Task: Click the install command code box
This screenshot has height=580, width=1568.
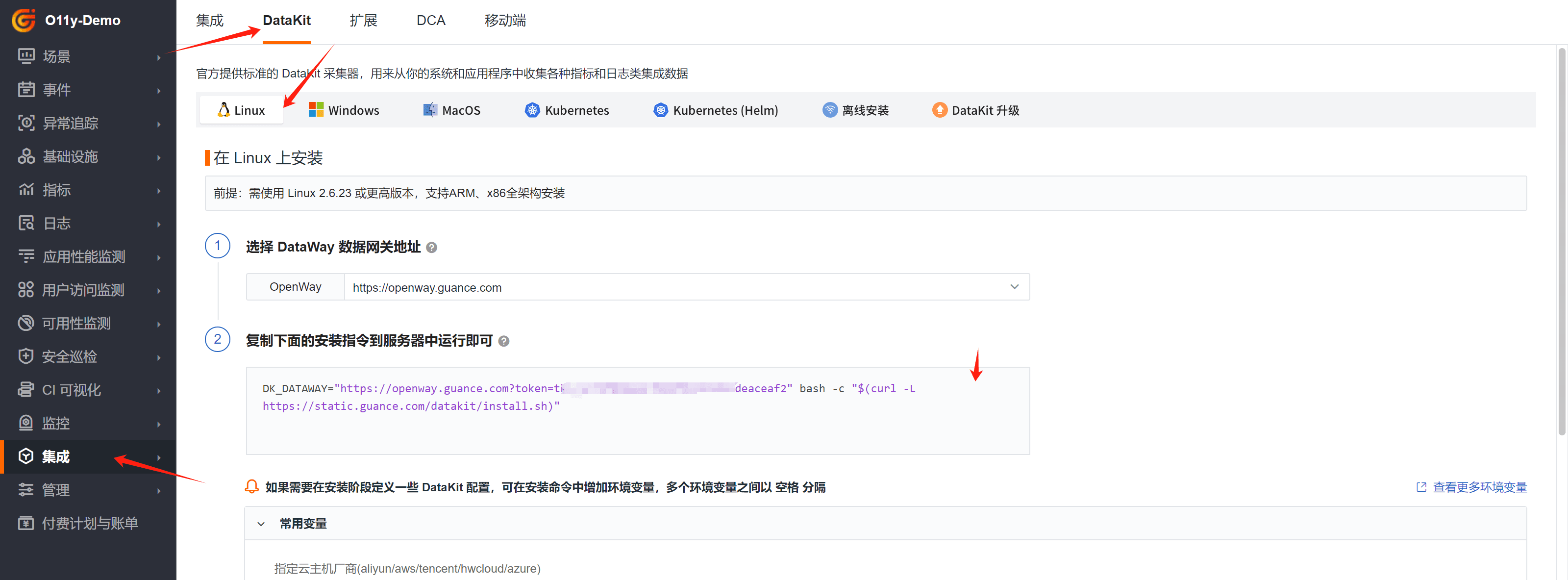Action: point(637,410)
